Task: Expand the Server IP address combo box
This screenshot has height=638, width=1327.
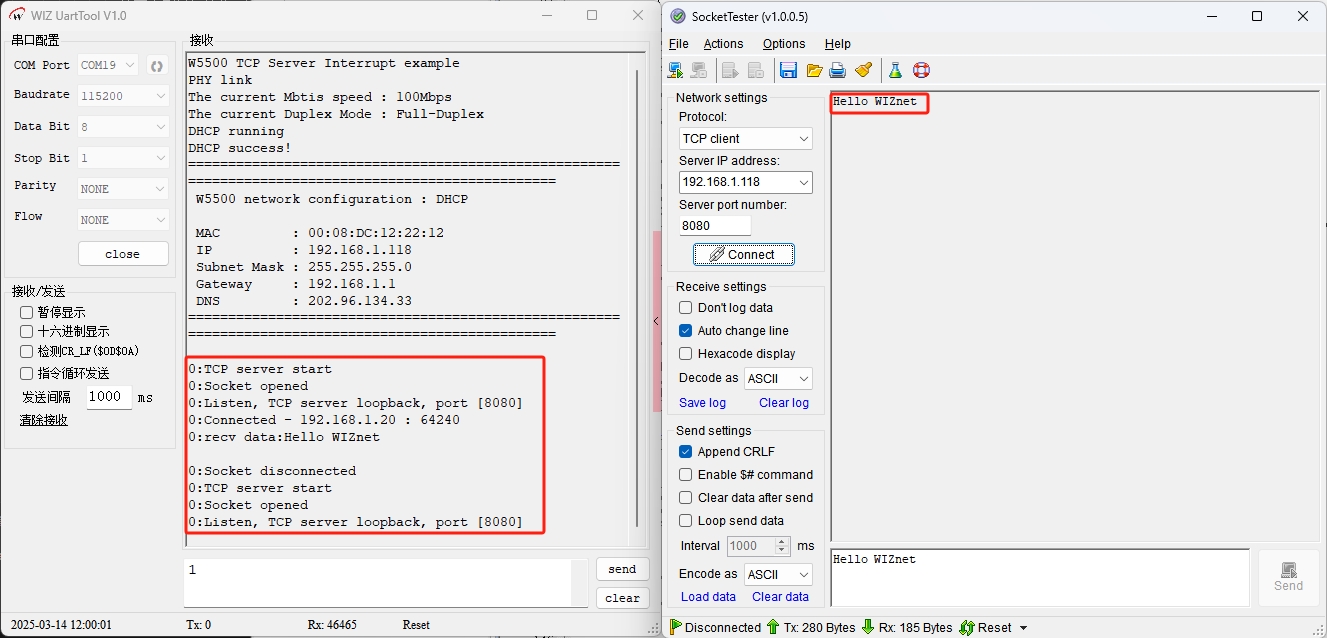Action: 803,183
